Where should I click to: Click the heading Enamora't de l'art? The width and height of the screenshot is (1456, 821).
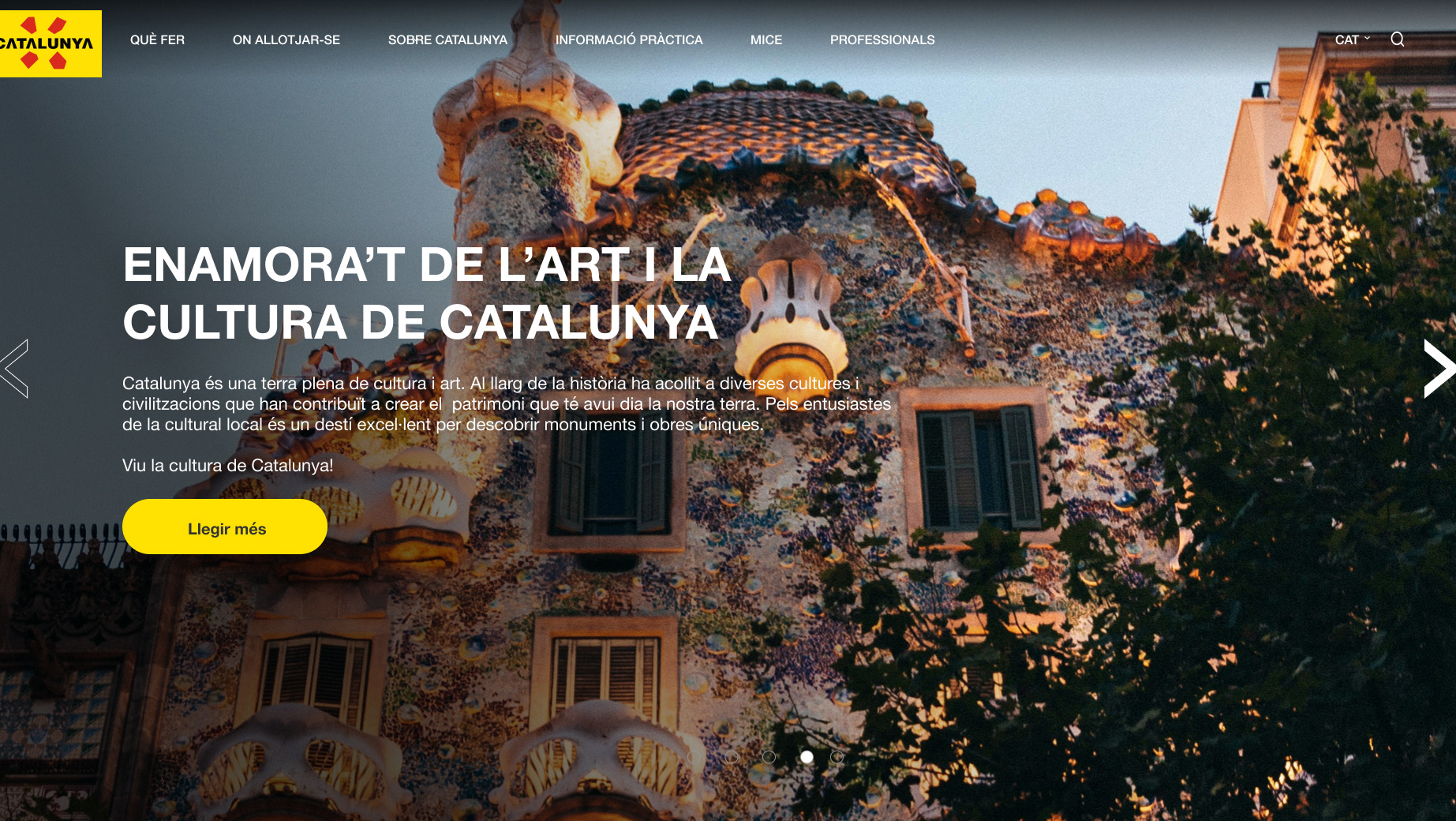[x=427, y=294]
